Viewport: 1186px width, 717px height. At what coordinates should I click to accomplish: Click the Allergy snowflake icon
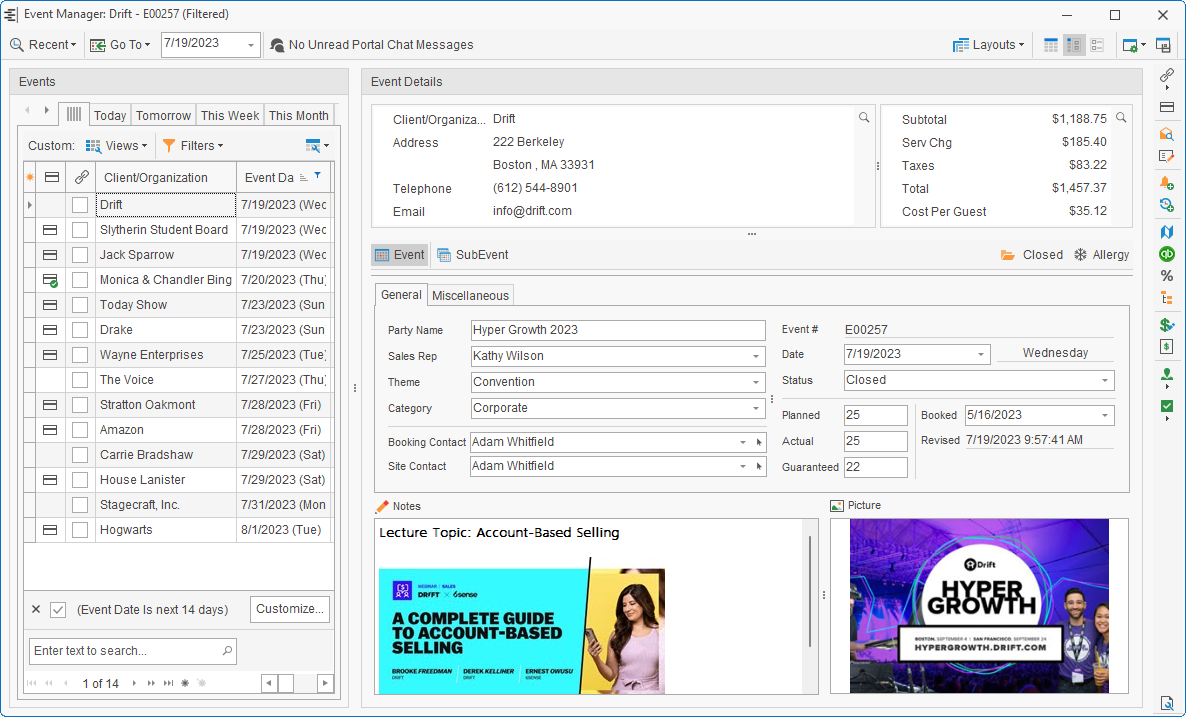1080,255
